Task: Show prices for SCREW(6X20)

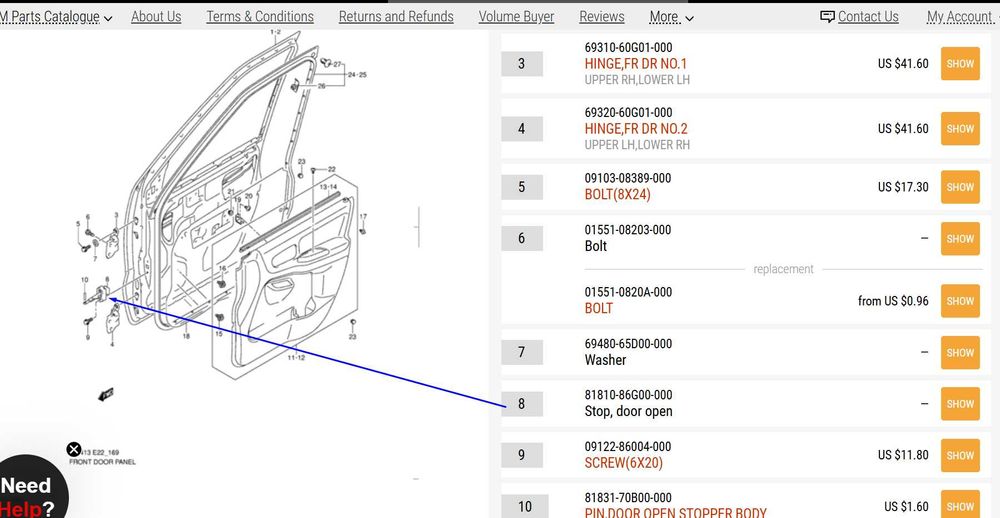Action: click(960, 455)
